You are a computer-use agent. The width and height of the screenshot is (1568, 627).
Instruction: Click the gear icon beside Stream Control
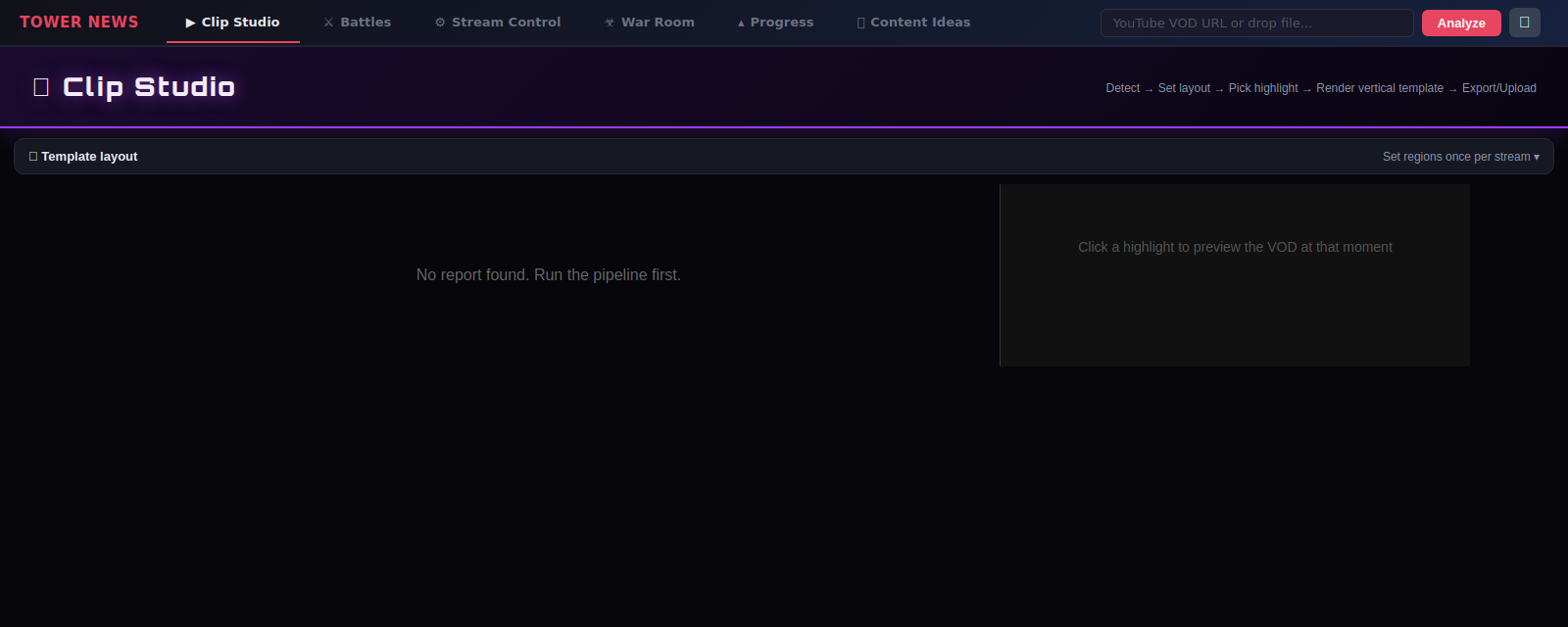440,23
